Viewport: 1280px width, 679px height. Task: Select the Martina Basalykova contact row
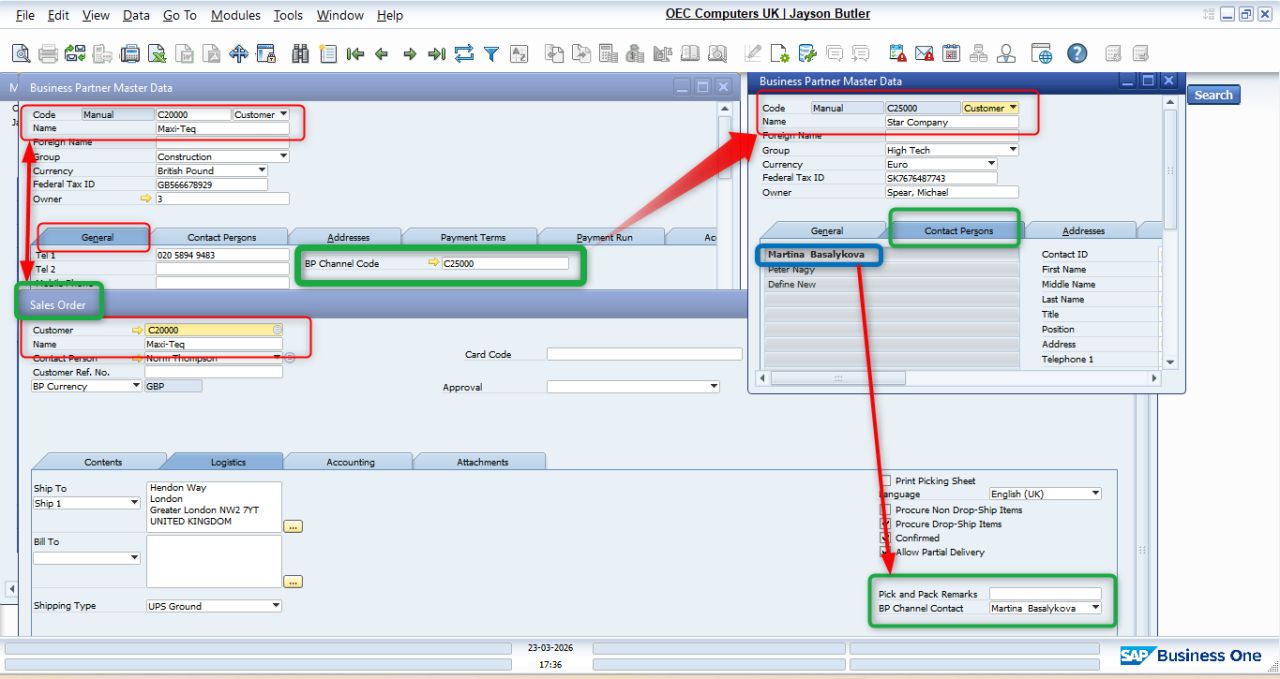point(891,255)
